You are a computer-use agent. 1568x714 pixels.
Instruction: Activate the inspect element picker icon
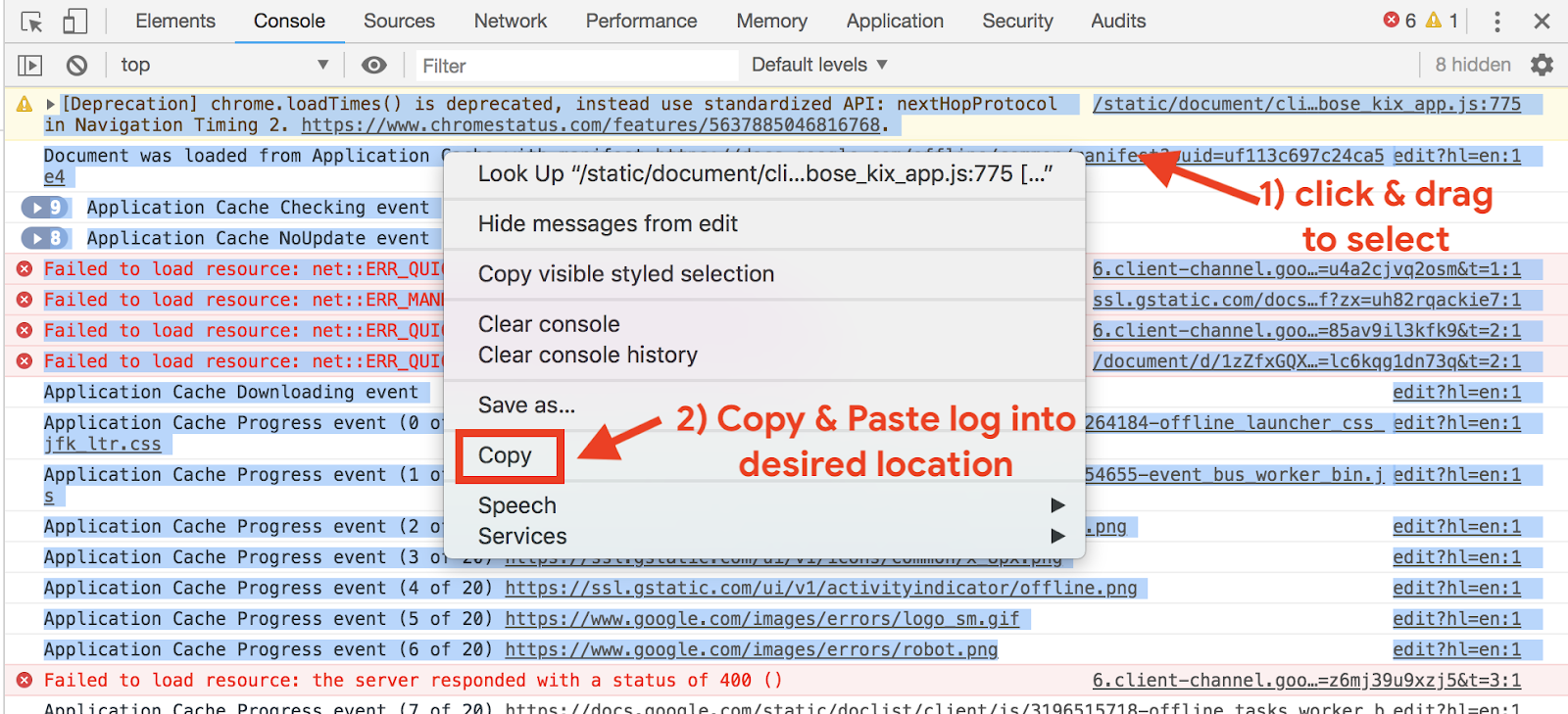pyautogui.click(x=31, y=22)
